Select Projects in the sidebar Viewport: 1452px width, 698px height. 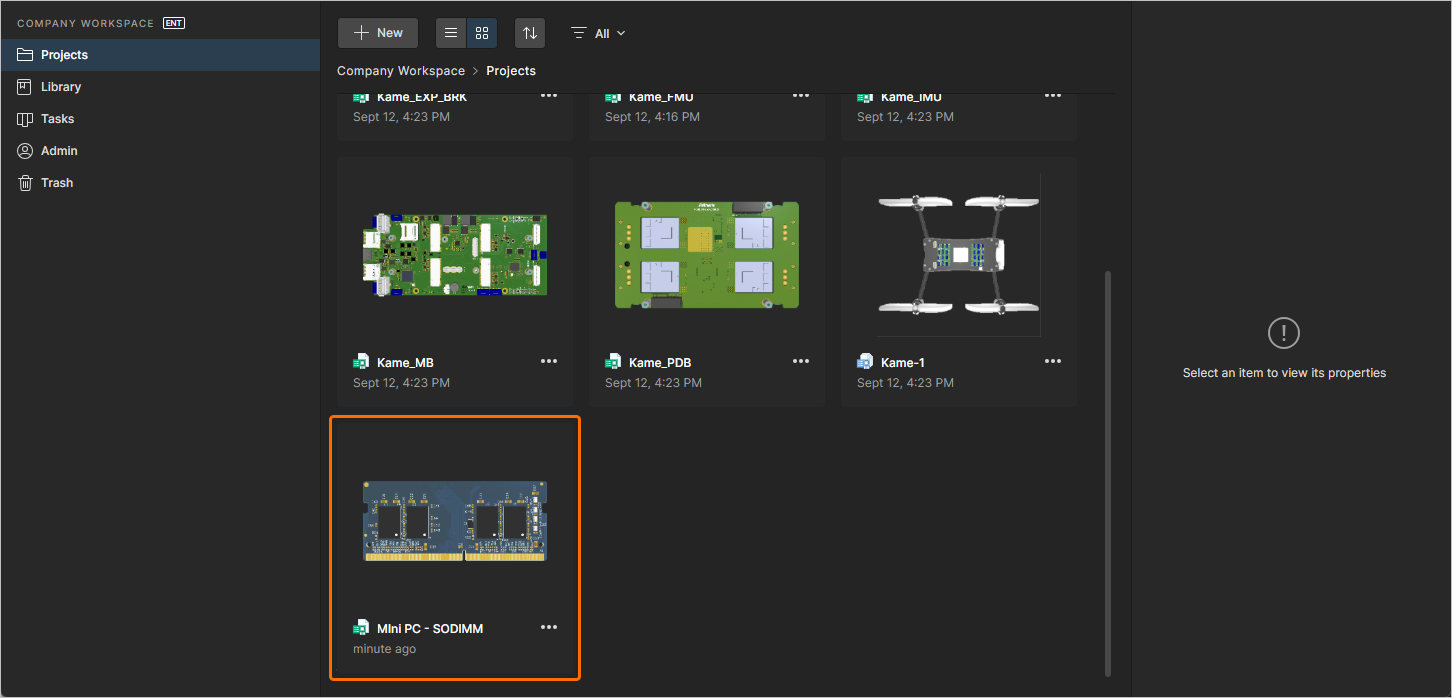(x=64, y=55)
